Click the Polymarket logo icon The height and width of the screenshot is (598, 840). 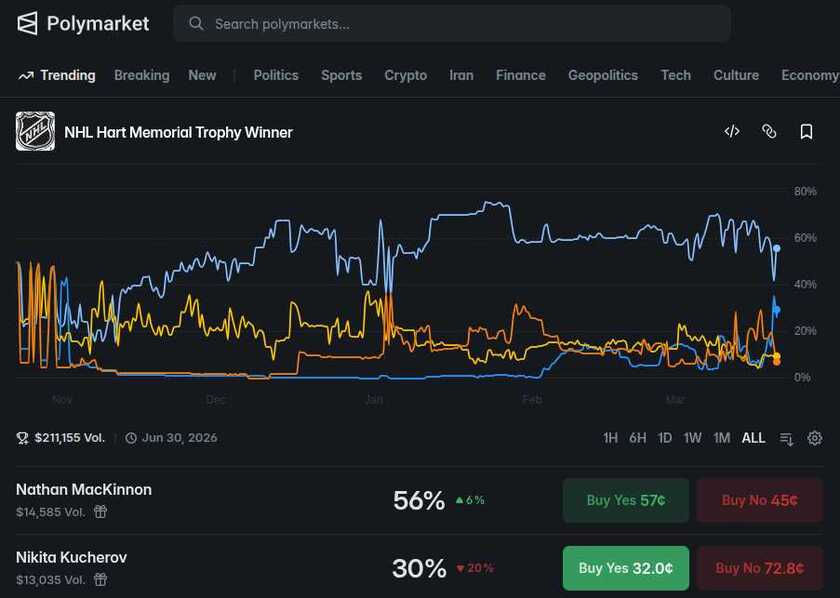[x=28, y=23]
